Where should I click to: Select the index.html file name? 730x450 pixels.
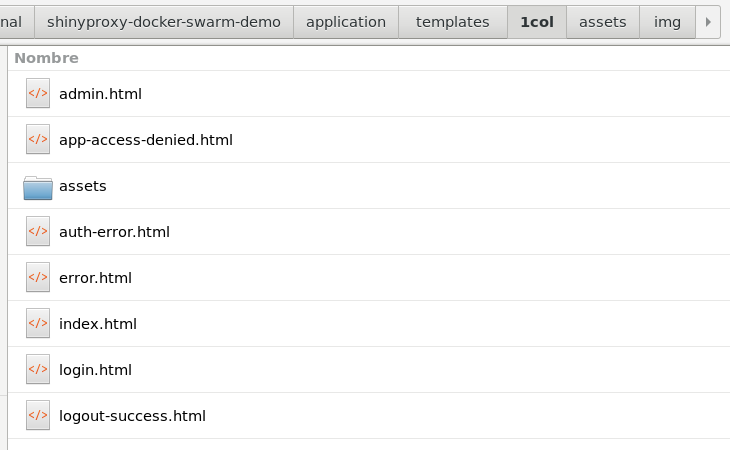(98, 324)
